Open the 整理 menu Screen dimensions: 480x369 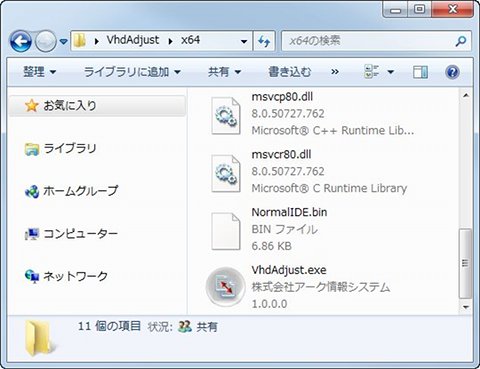pos(40,72)
